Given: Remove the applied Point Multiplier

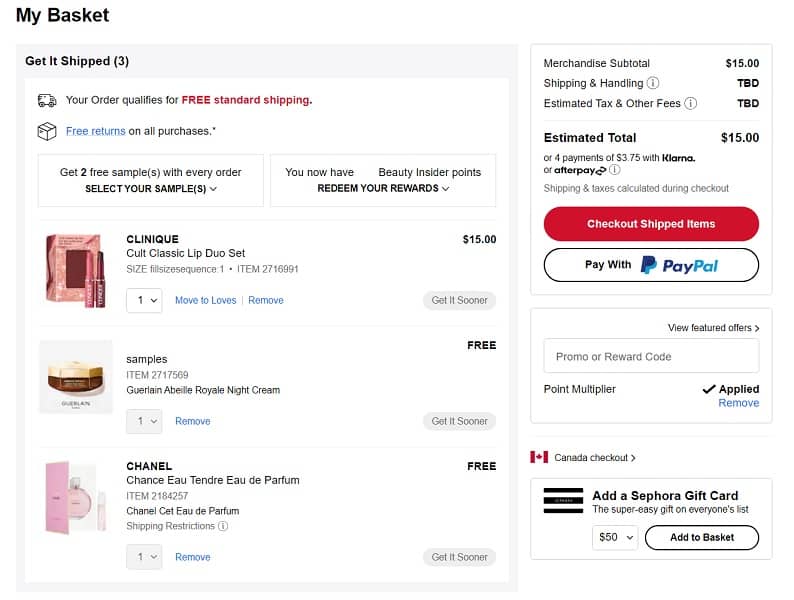Looking at the screenshot, I should (x=738, y=403).
